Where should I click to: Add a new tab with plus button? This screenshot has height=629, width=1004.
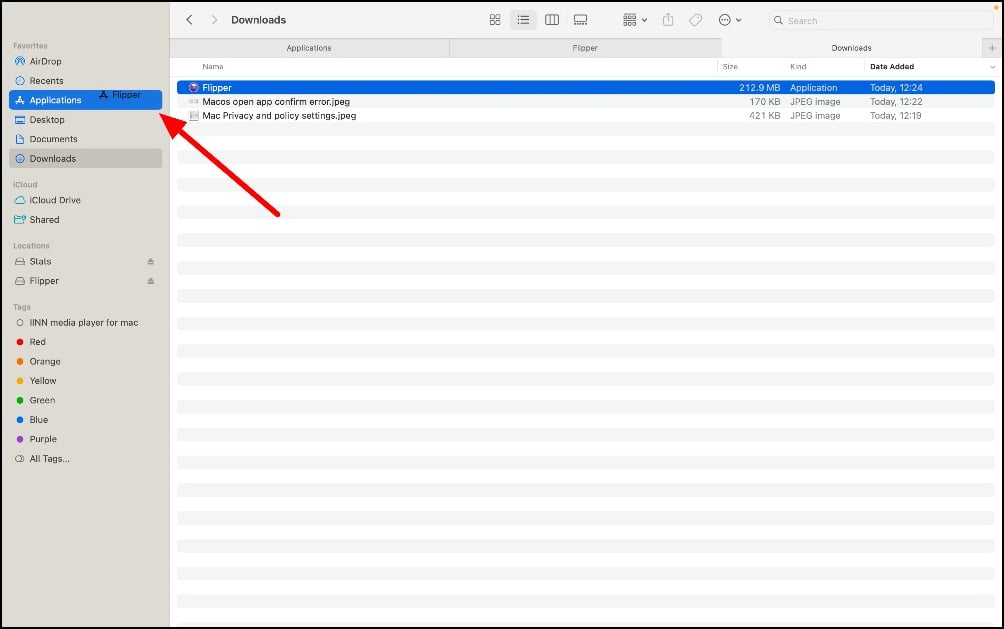(x=991, y=48)
